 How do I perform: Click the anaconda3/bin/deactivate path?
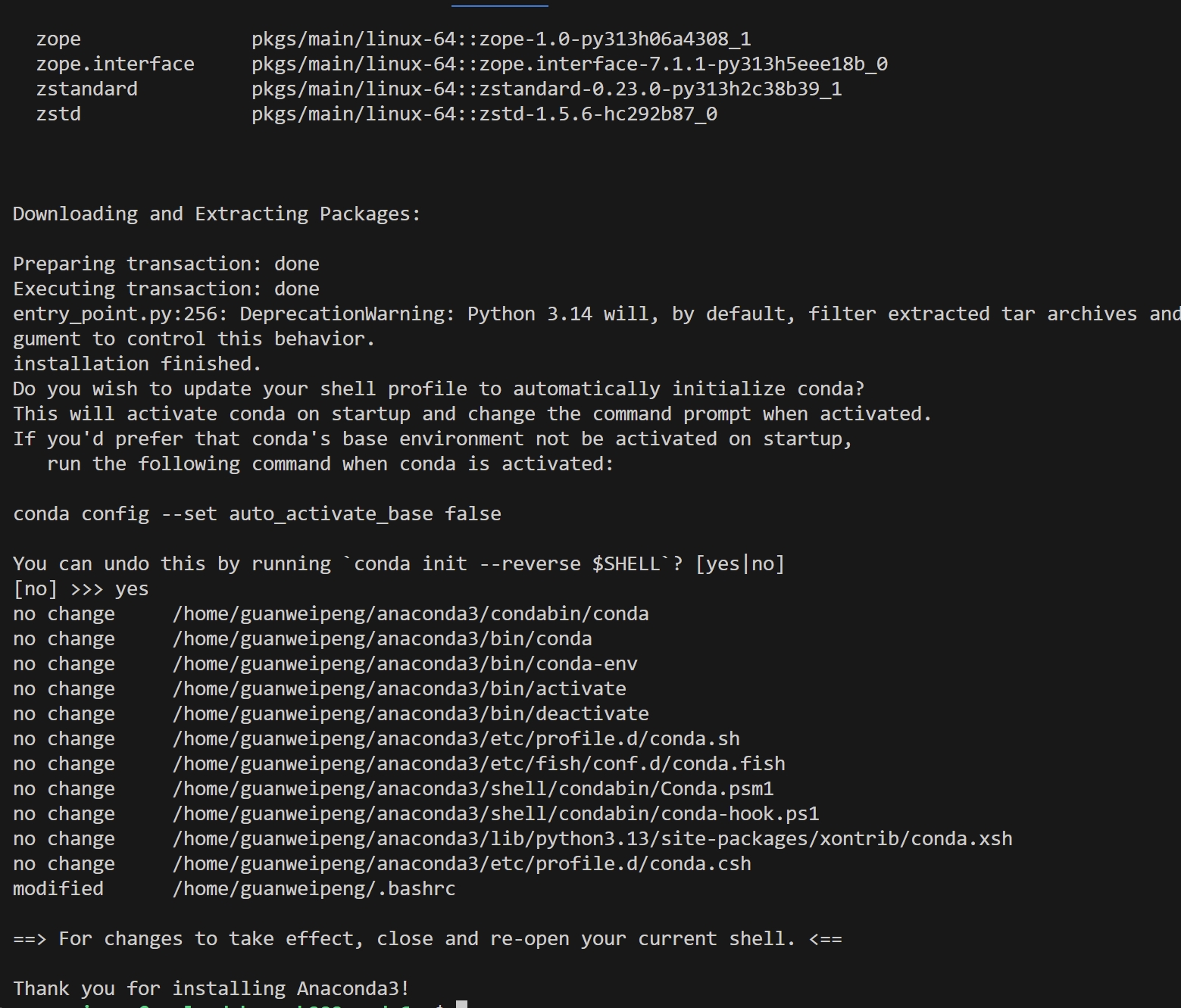tap(411, 713)
